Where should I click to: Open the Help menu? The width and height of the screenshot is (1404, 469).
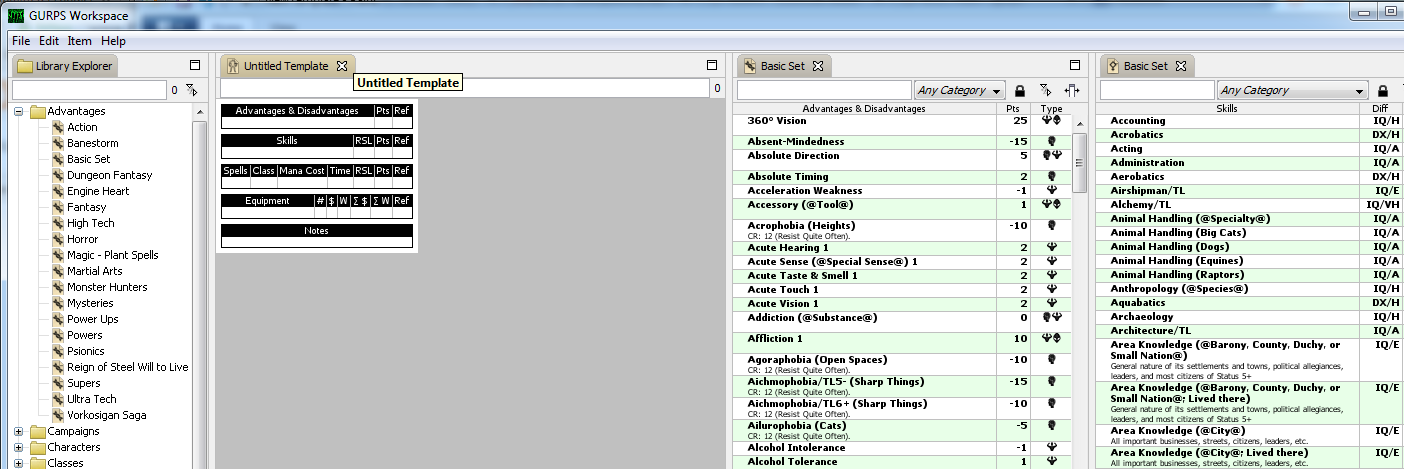pyautogui.click(x=113, y=41)
